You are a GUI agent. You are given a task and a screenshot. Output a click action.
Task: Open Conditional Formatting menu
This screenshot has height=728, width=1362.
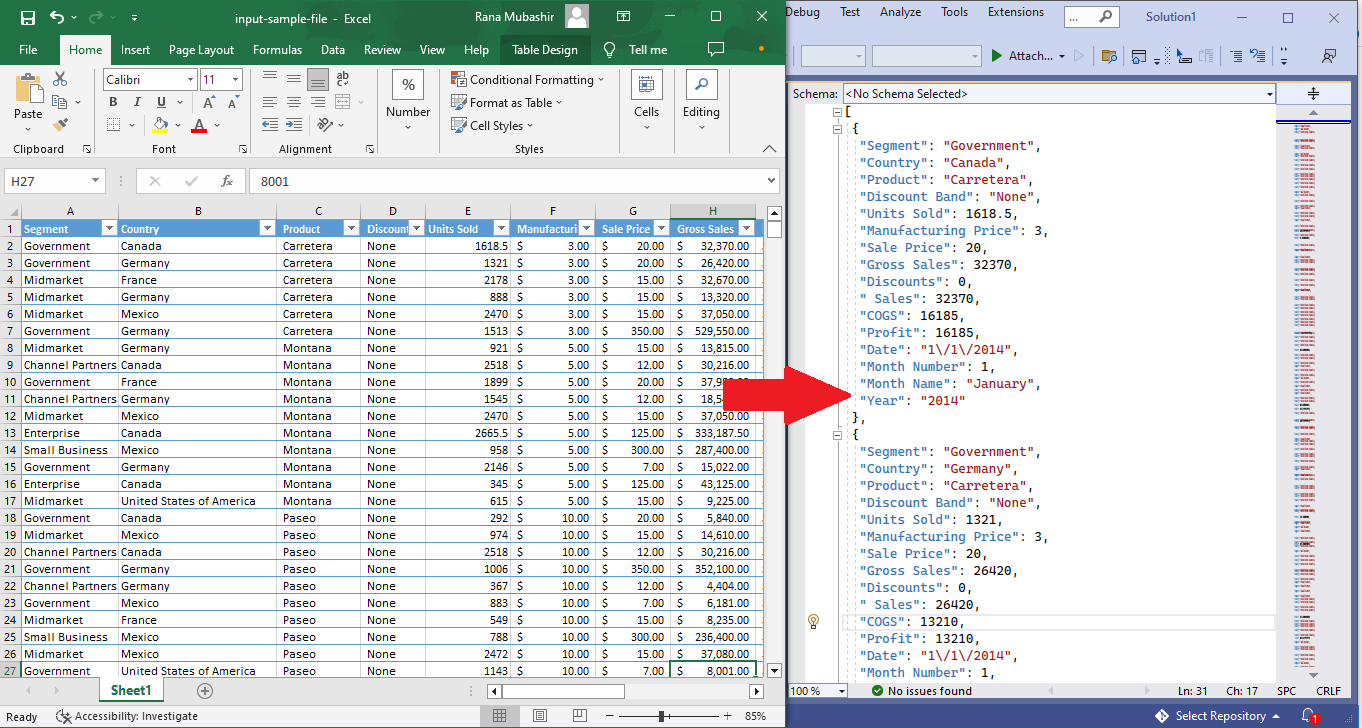point(527,79)
